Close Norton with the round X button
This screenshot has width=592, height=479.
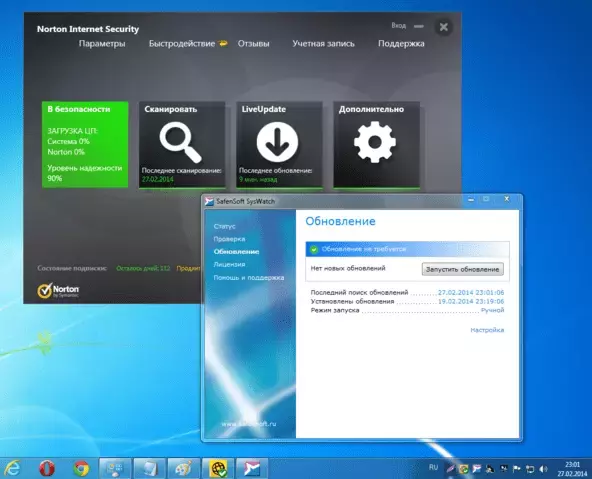coord(444,27)
